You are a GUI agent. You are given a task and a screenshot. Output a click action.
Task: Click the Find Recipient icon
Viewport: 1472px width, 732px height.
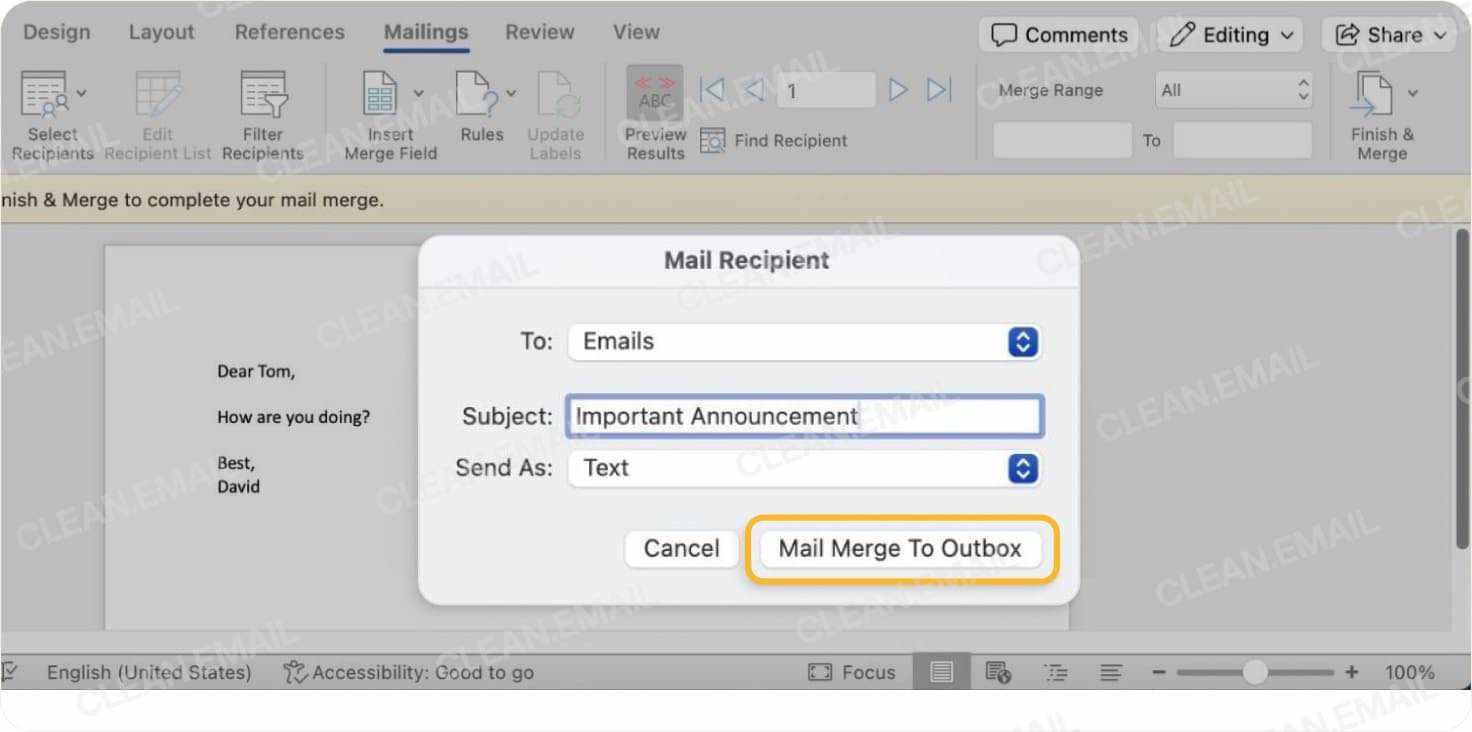[712, 141]
